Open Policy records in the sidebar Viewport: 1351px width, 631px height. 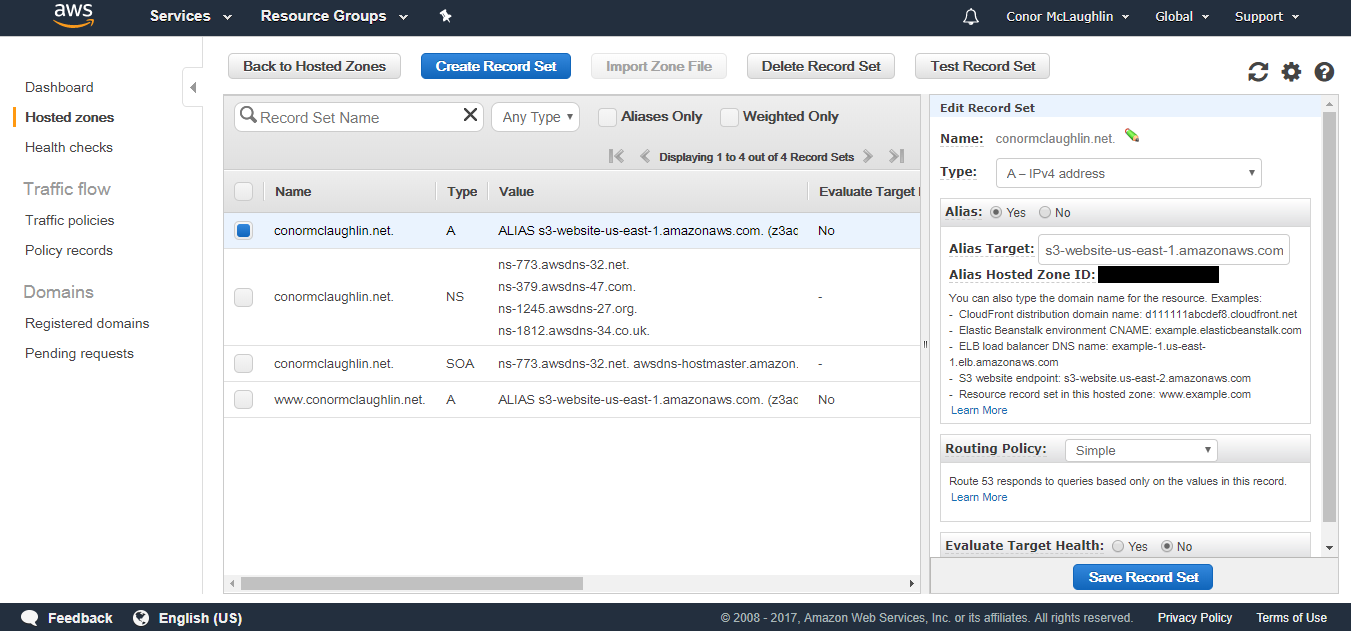tap(69, 250)
